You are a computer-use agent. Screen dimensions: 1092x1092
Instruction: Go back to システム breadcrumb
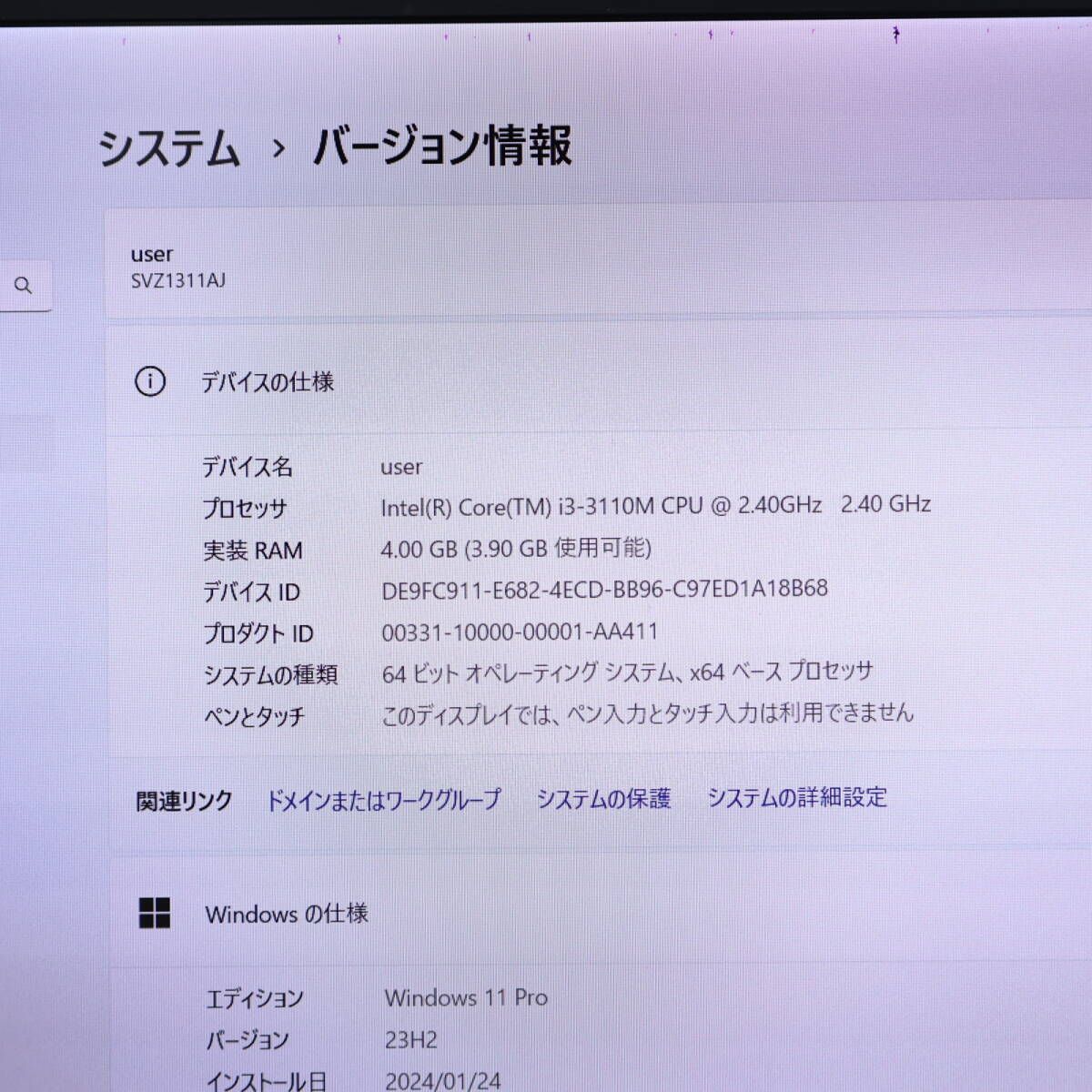tap(169, 148)
